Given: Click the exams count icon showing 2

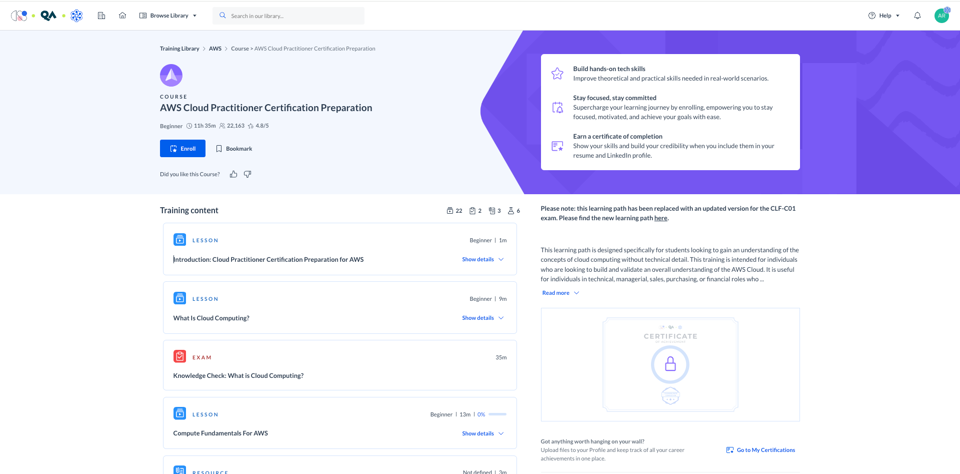Looking at the screenshot, I should [x=472, y=211].
